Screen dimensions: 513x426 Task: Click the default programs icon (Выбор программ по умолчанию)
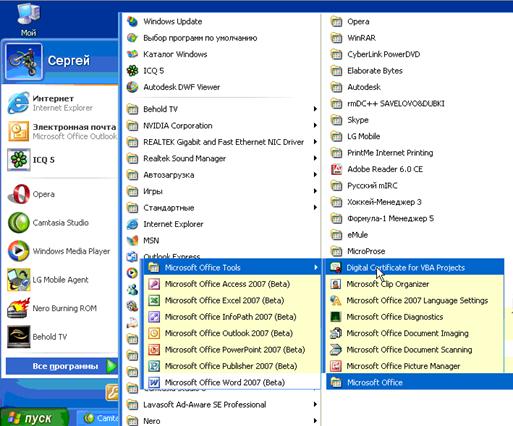pos(132,38)
